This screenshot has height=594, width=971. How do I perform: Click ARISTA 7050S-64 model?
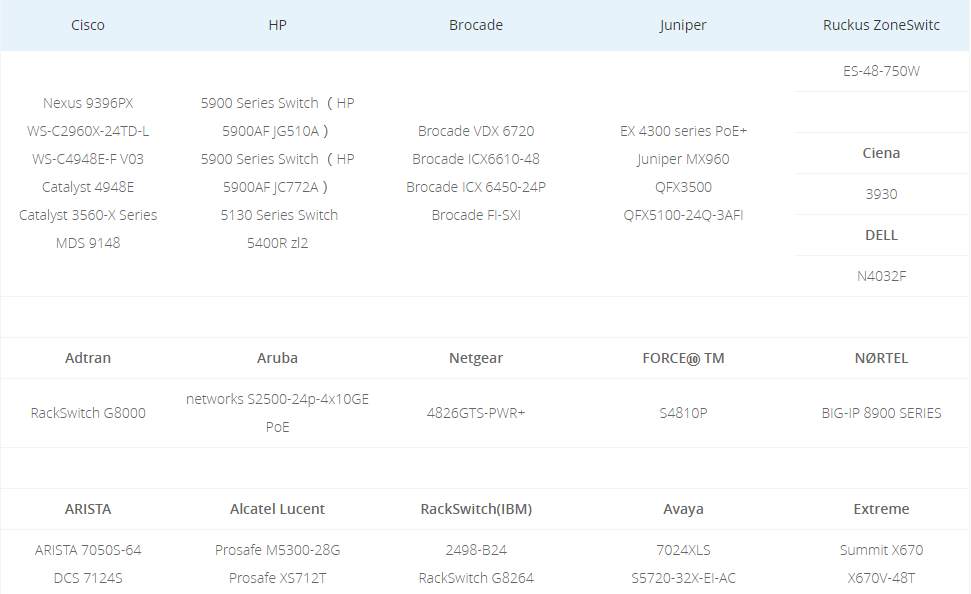(88, 550)
